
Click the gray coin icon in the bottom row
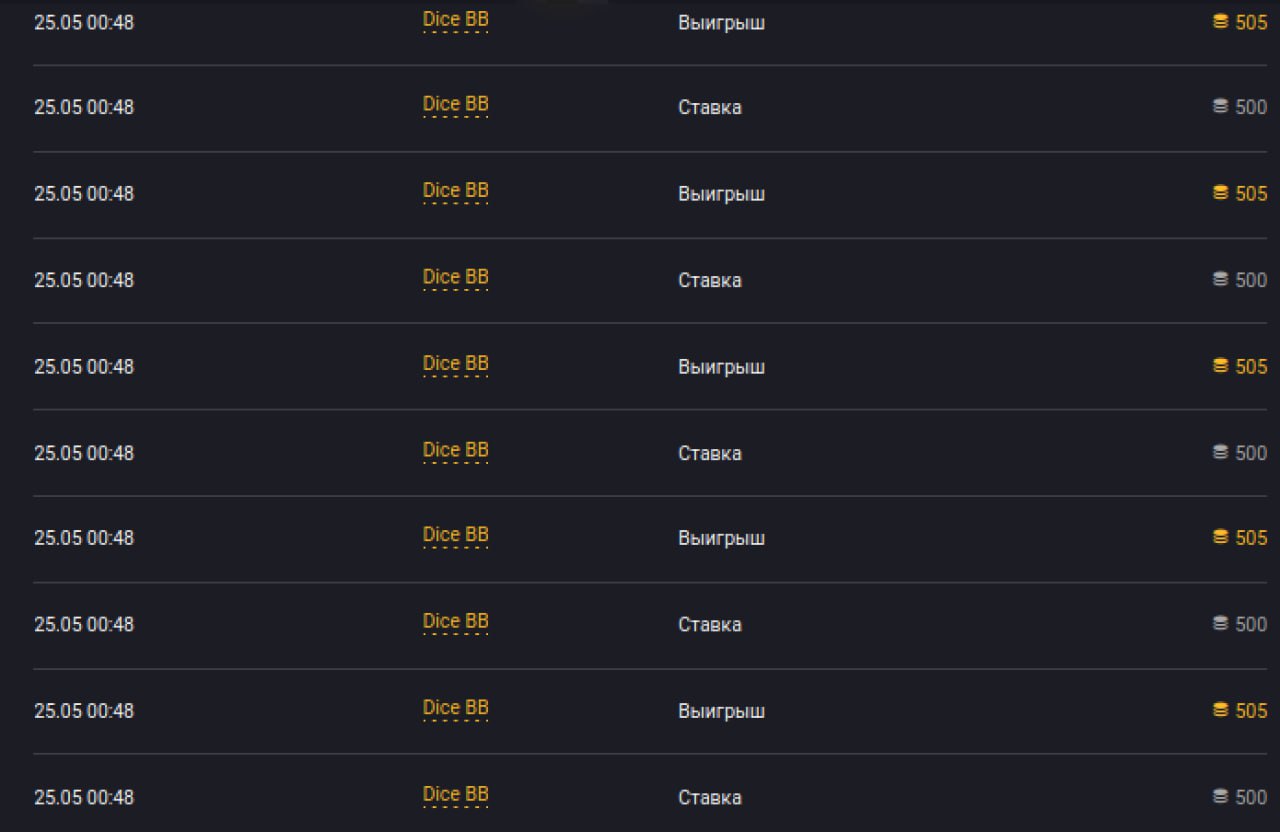pyautogui.click(x=1221, y=796)
